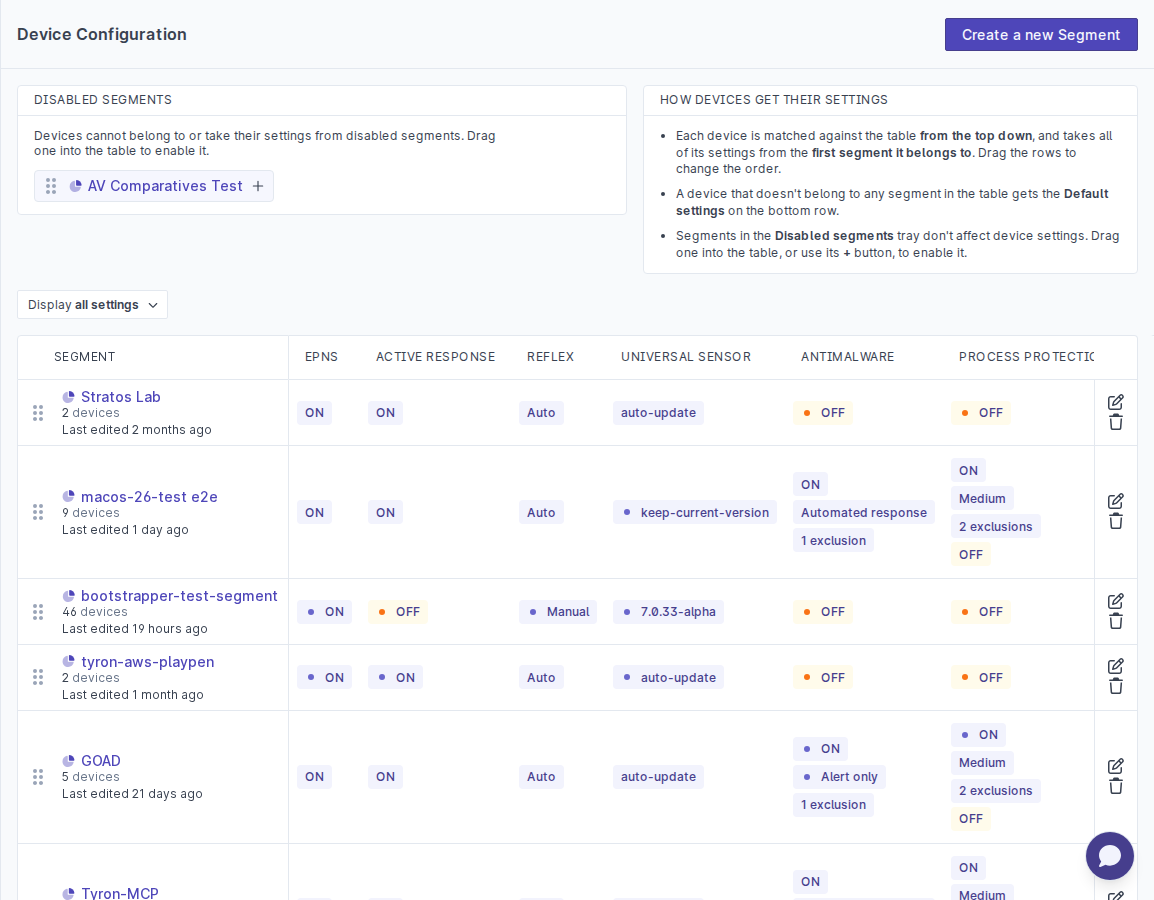Edit the GOAD segment
Image resolution: width=1154 pixels, height=900 pixels.
[x=1116, y=766]
